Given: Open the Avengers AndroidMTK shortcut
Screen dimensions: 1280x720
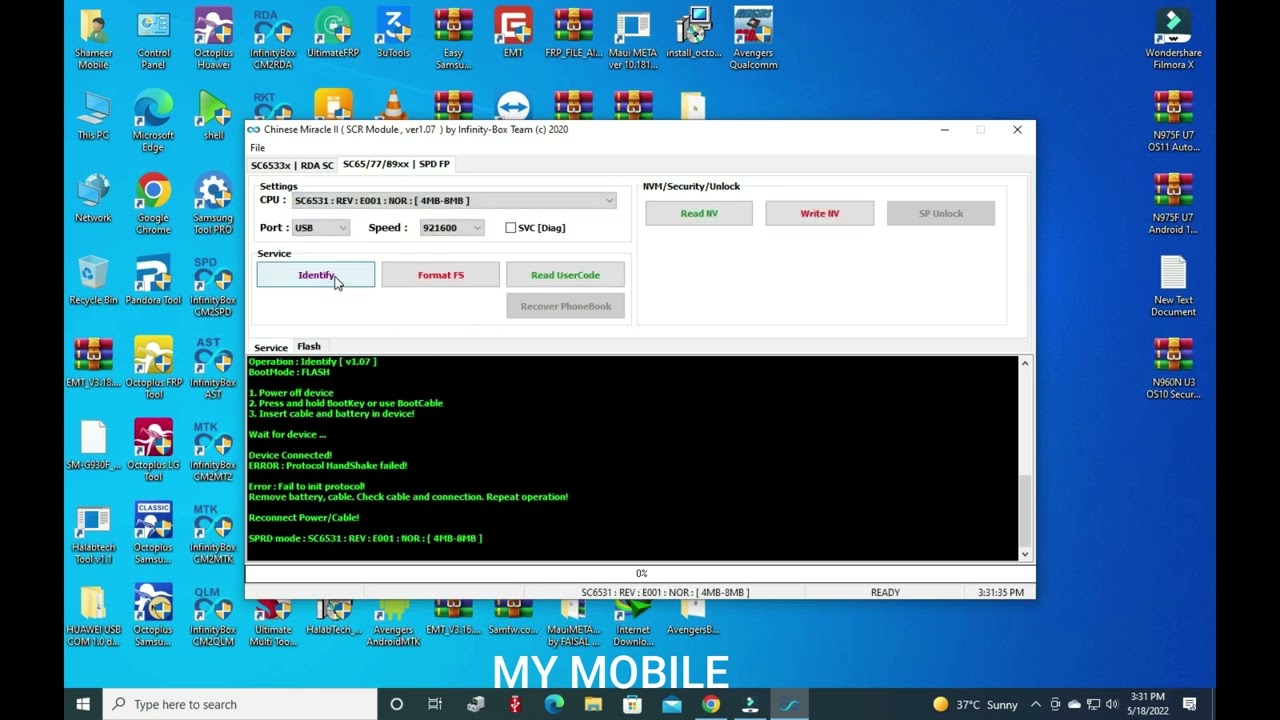Looking at the screenshot, I should [393, 624].
